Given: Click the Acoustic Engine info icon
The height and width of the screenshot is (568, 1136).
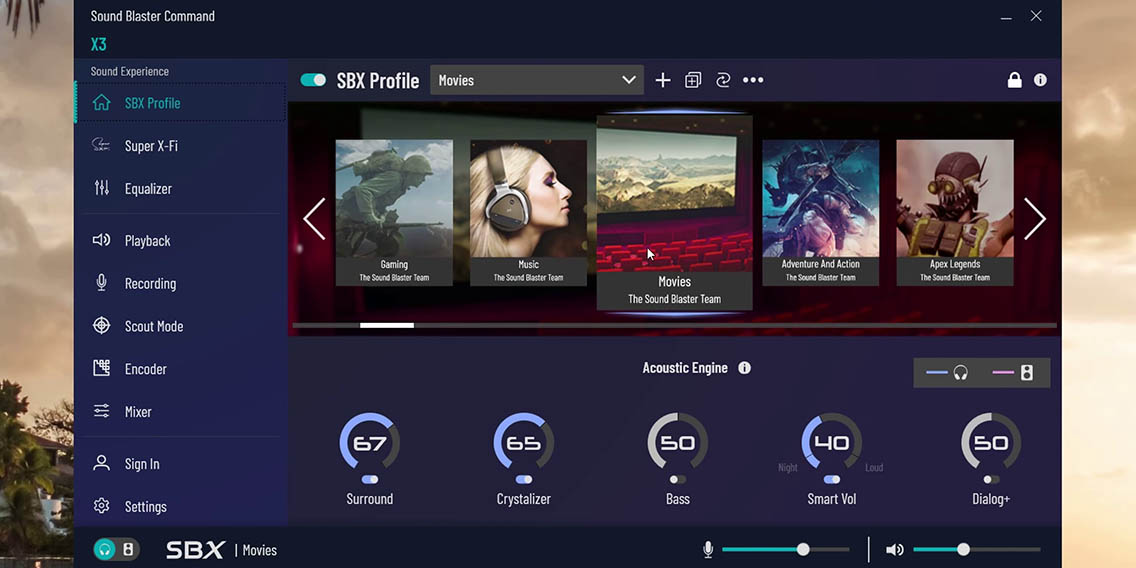Looking at the screenshot, I should pyautogui.click(x=744, y=368).
